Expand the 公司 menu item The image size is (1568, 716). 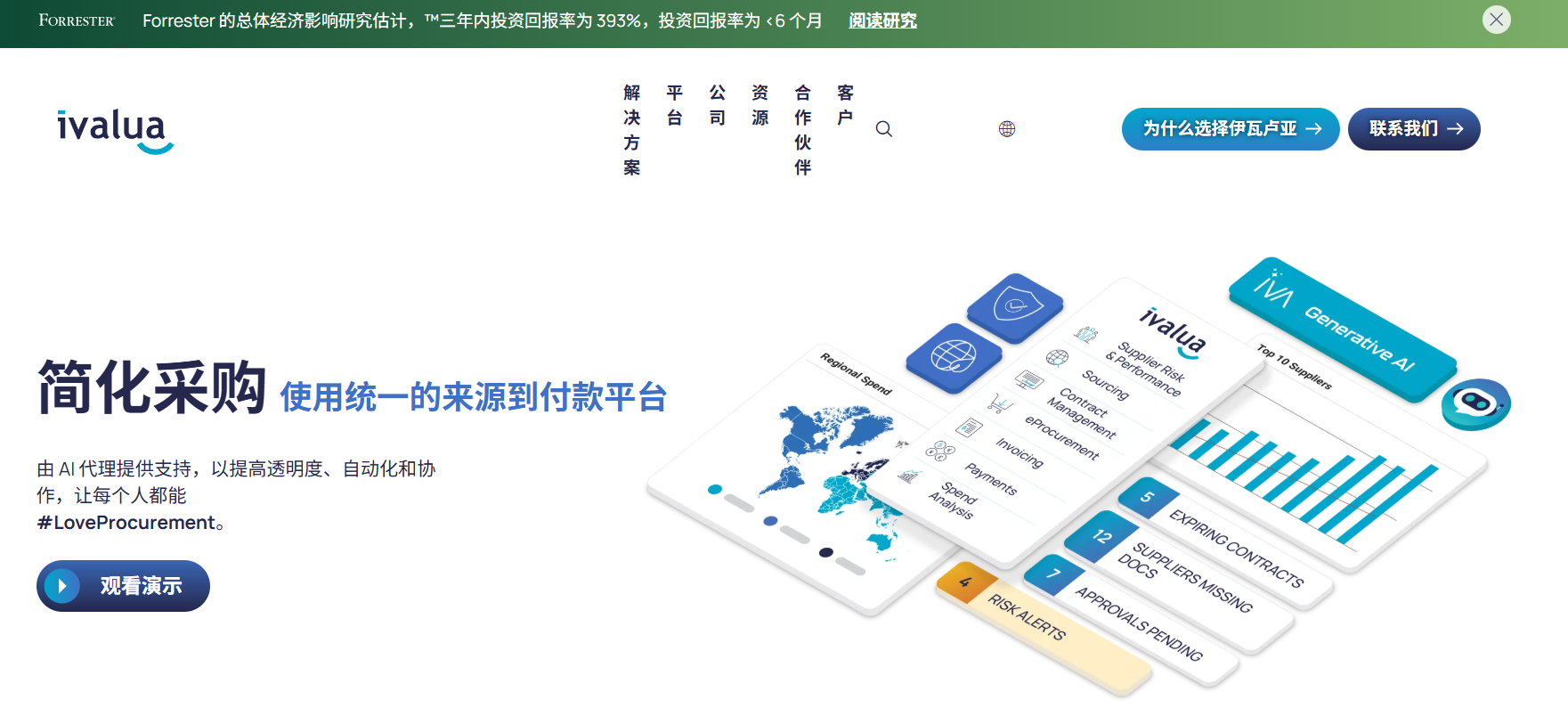click(x=718, y=105)
